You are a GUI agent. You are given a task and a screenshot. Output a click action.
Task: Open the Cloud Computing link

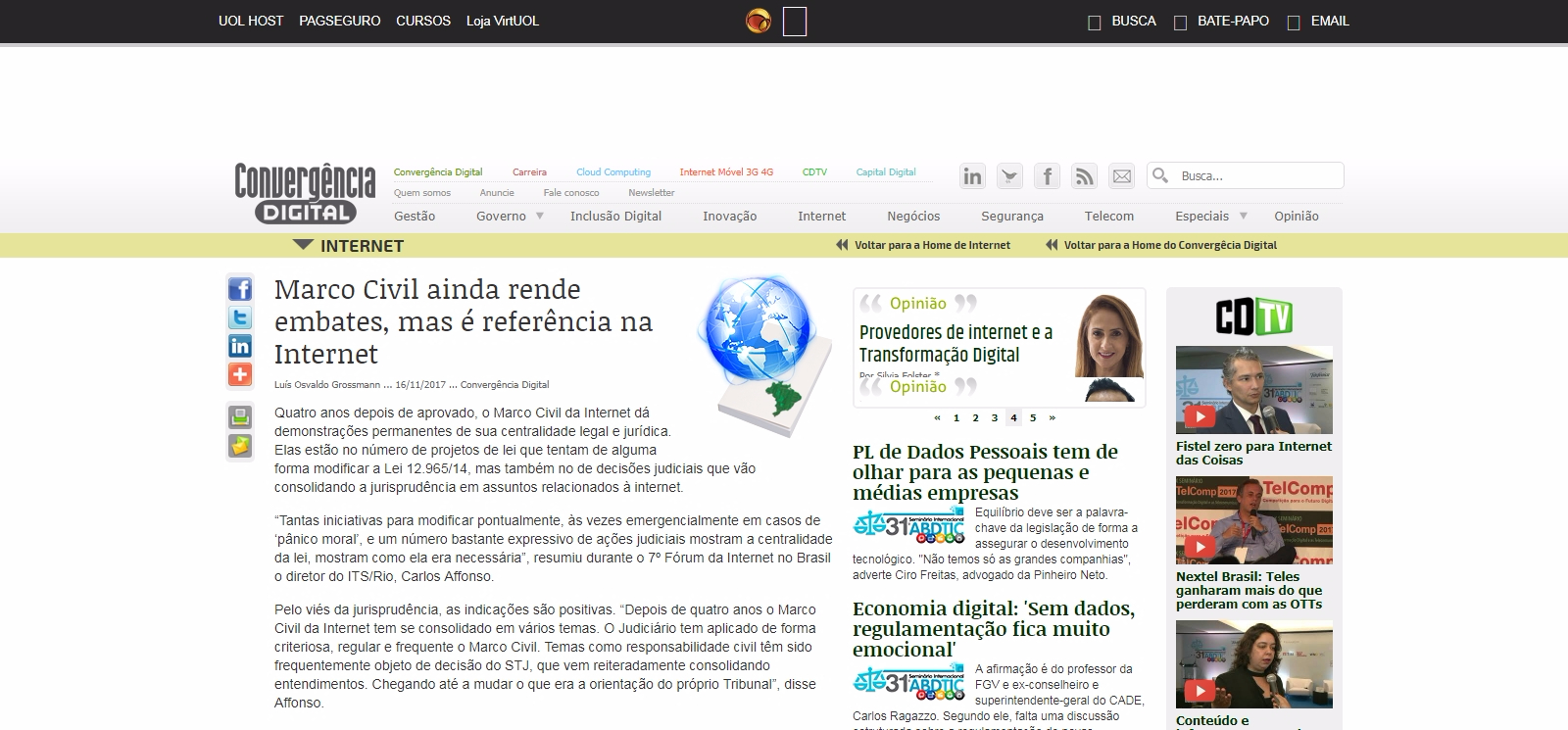click(613, 171)
